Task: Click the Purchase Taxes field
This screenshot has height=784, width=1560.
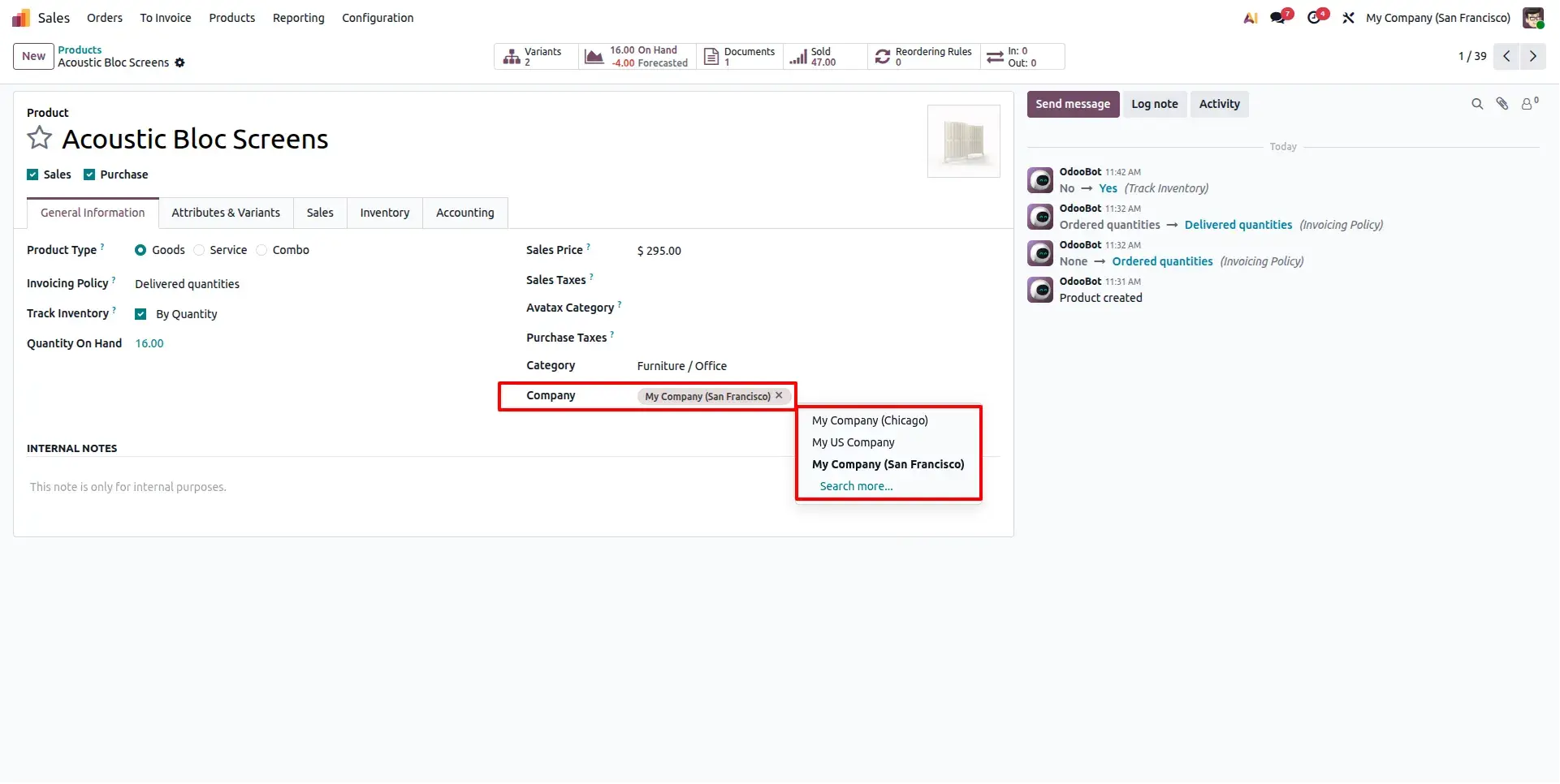Action: point(818,338)
